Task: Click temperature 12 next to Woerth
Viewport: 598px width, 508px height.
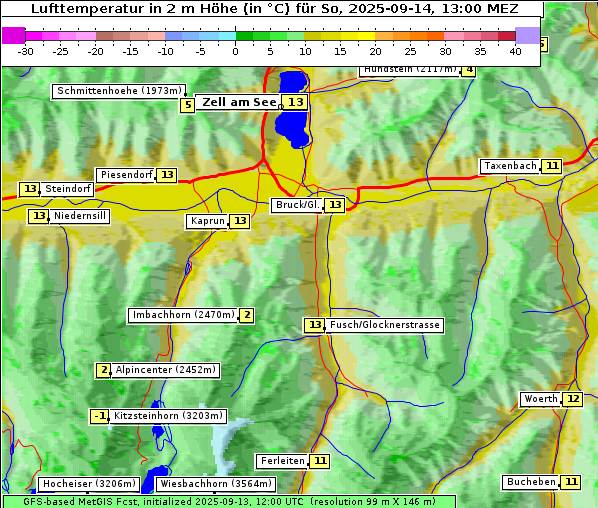Action: 572,399
